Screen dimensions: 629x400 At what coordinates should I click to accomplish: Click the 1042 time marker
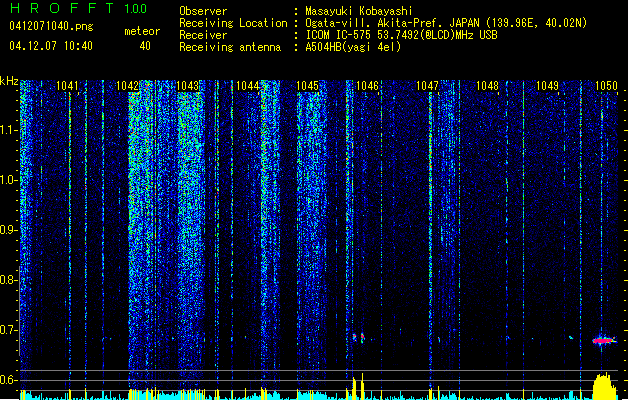[x=127, y=86]
